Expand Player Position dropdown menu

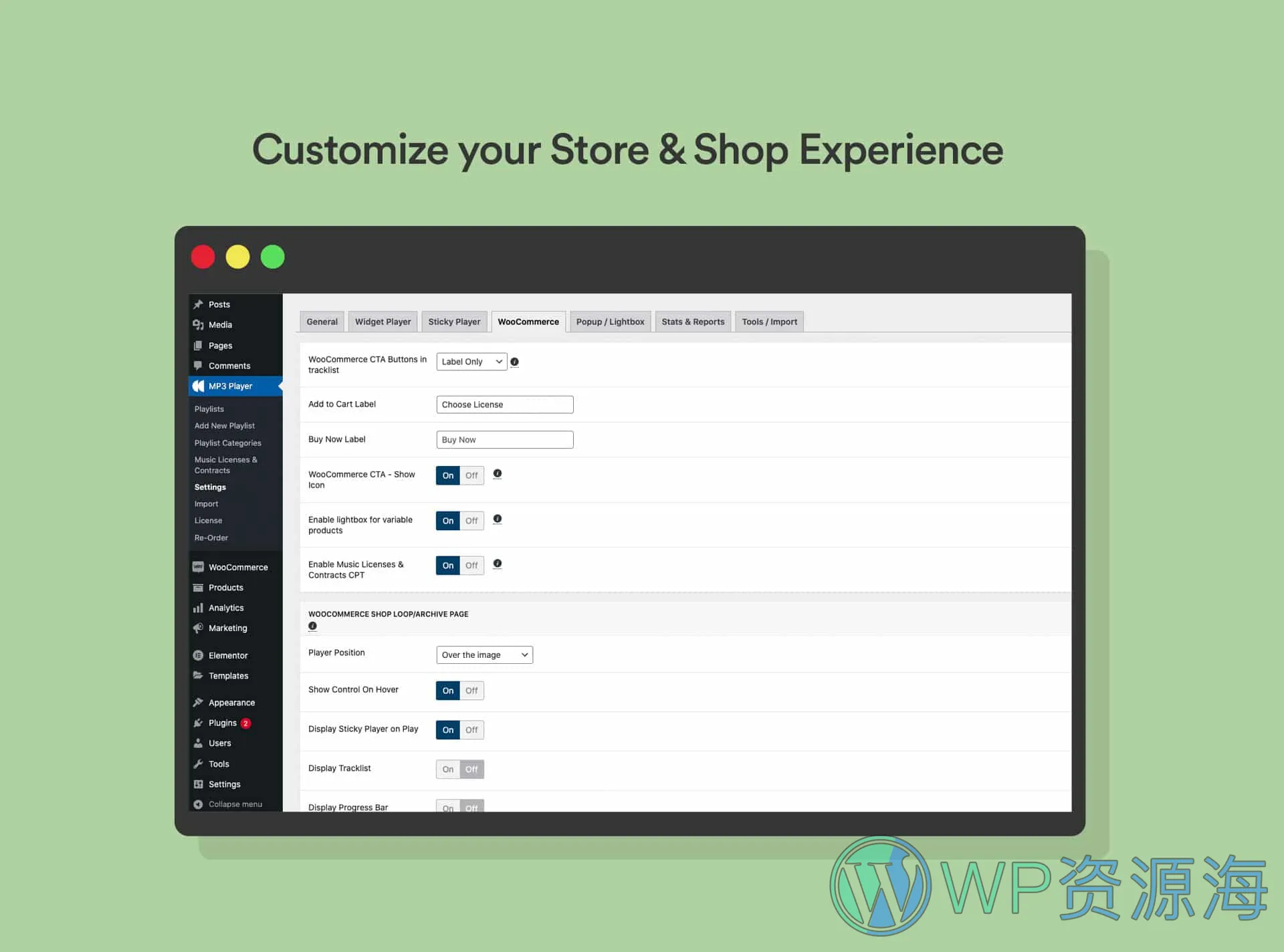[x=483, y=654]
